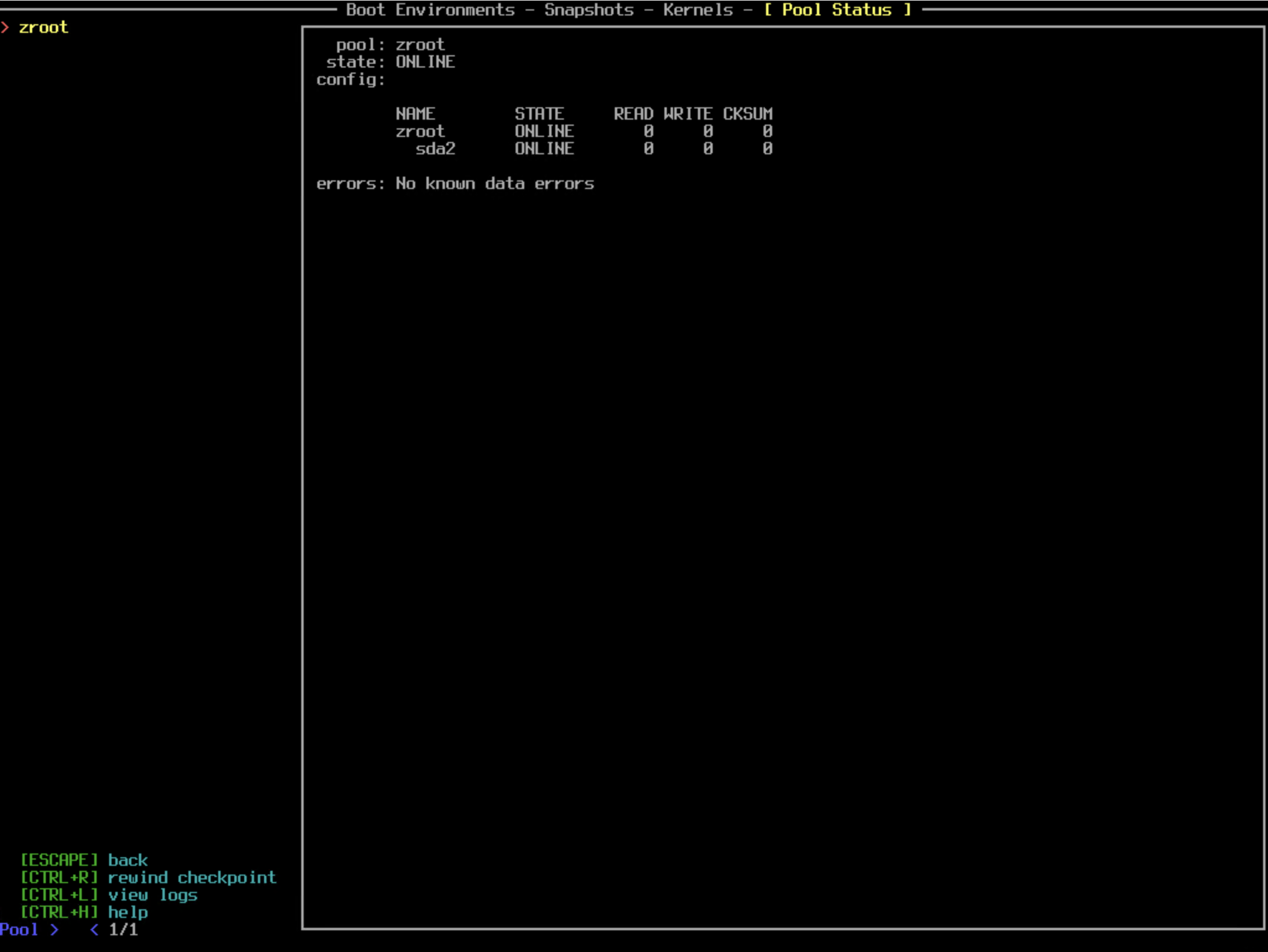
Task: Click the READ value in the zroot row
Action: click(648, 131)
